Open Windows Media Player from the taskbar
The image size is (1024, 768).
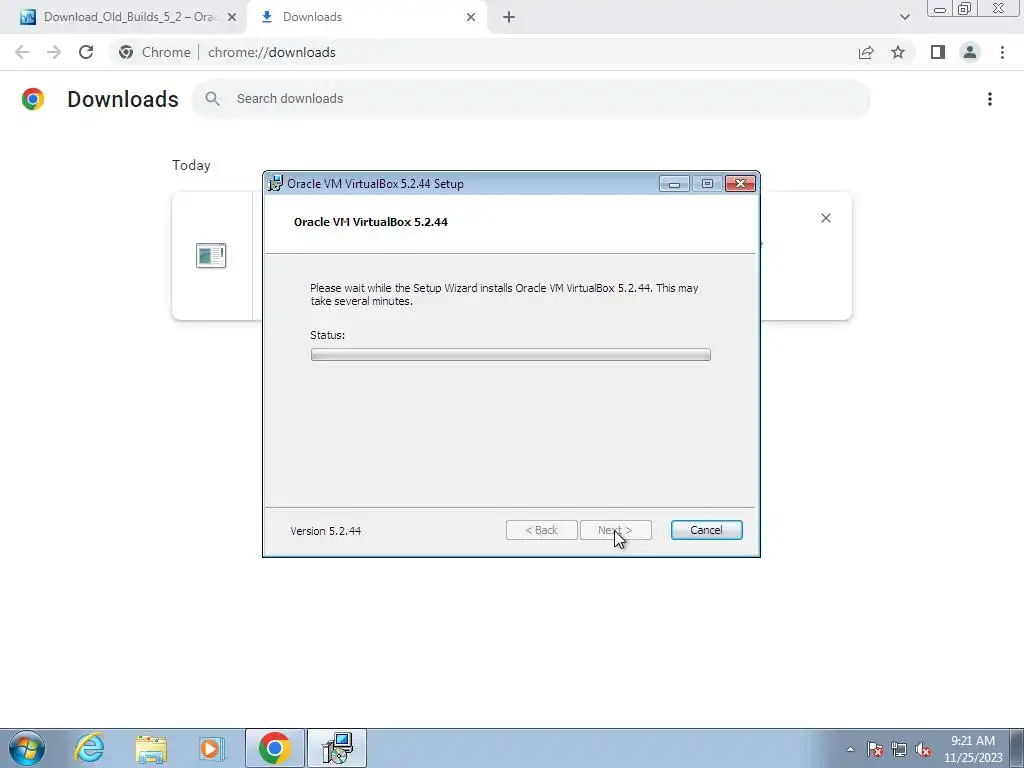[x=212, y=748]
